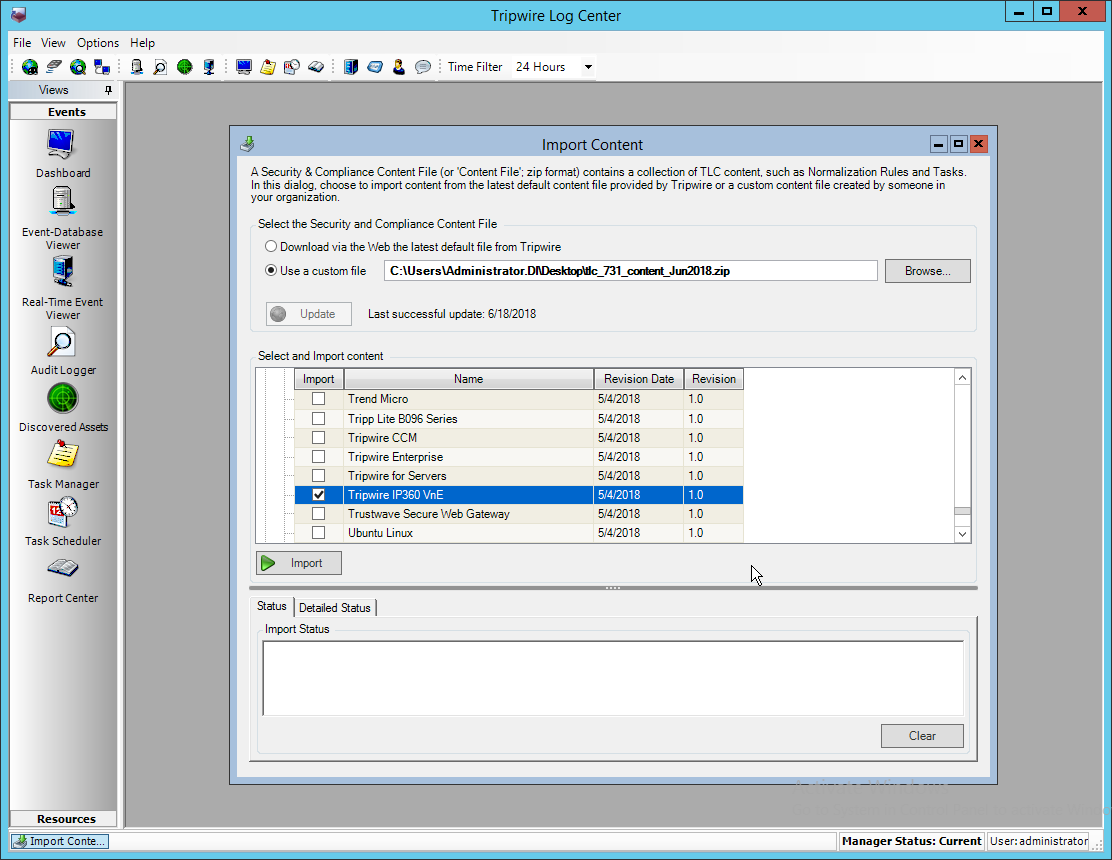Viewport: 1112px width, 860px height.
Task: Select the Events section header in sidebar
Action: (63, 112)
